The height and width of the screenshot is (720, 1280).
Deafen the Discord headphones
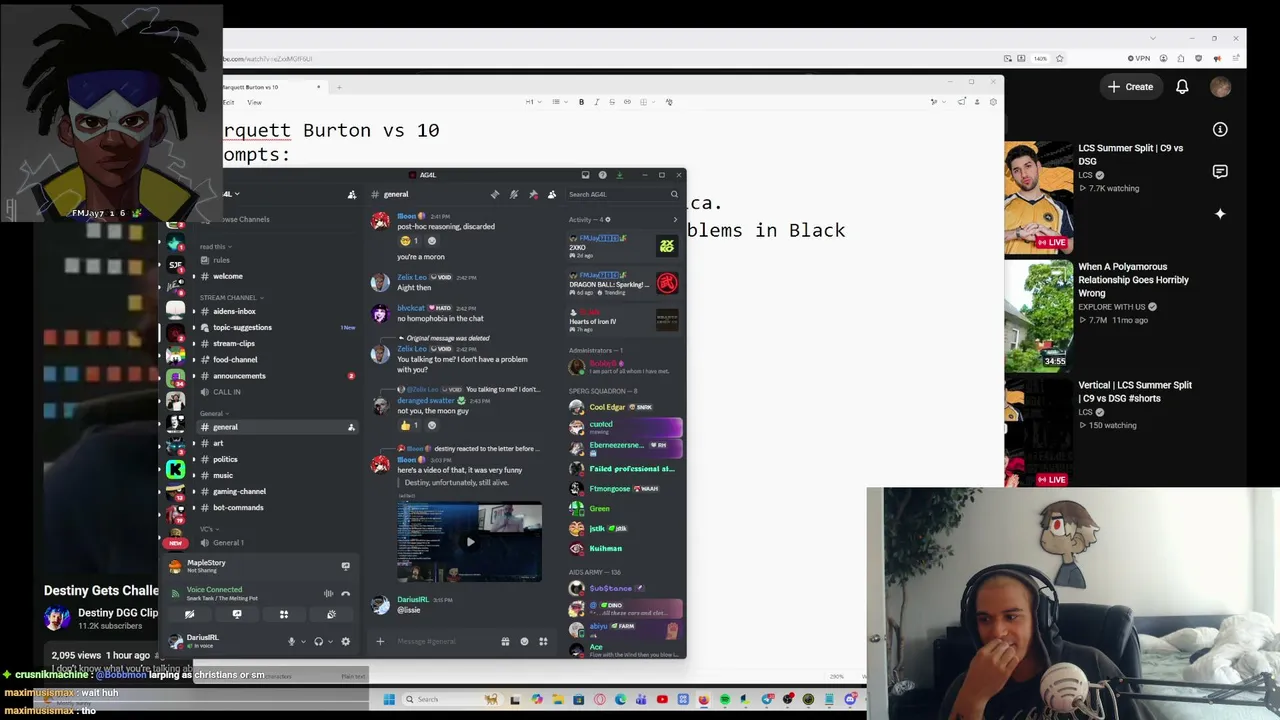tap(318, 641)
